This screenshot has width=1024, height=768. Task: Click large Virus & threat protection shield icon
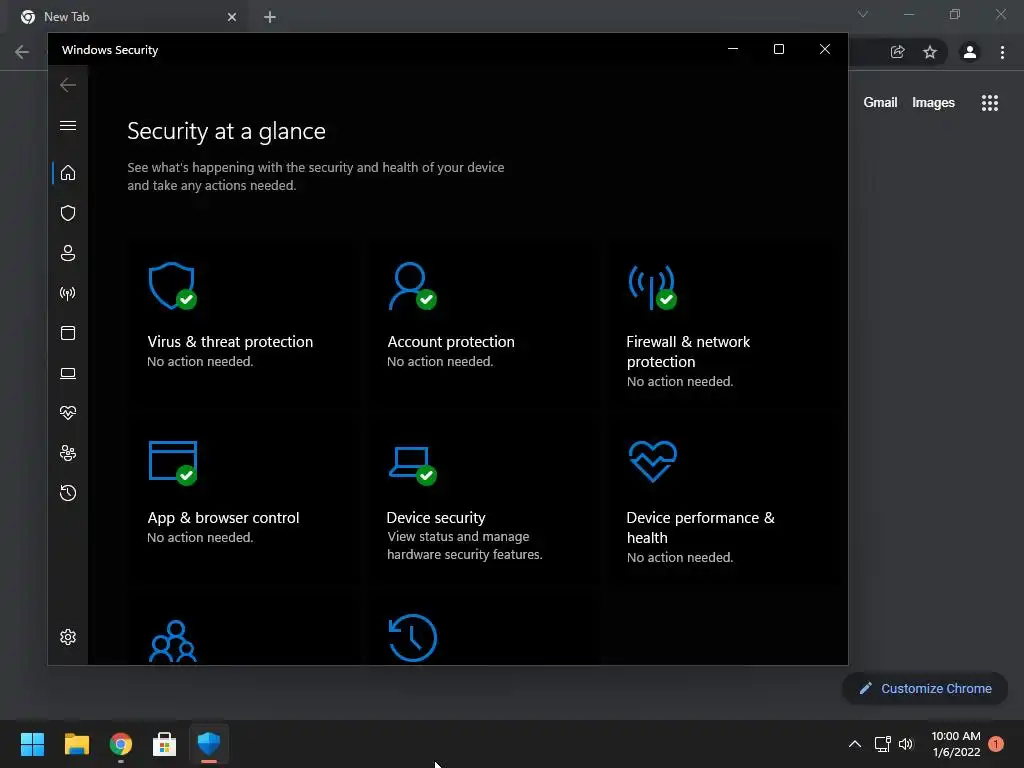click(x=172, y=286)
